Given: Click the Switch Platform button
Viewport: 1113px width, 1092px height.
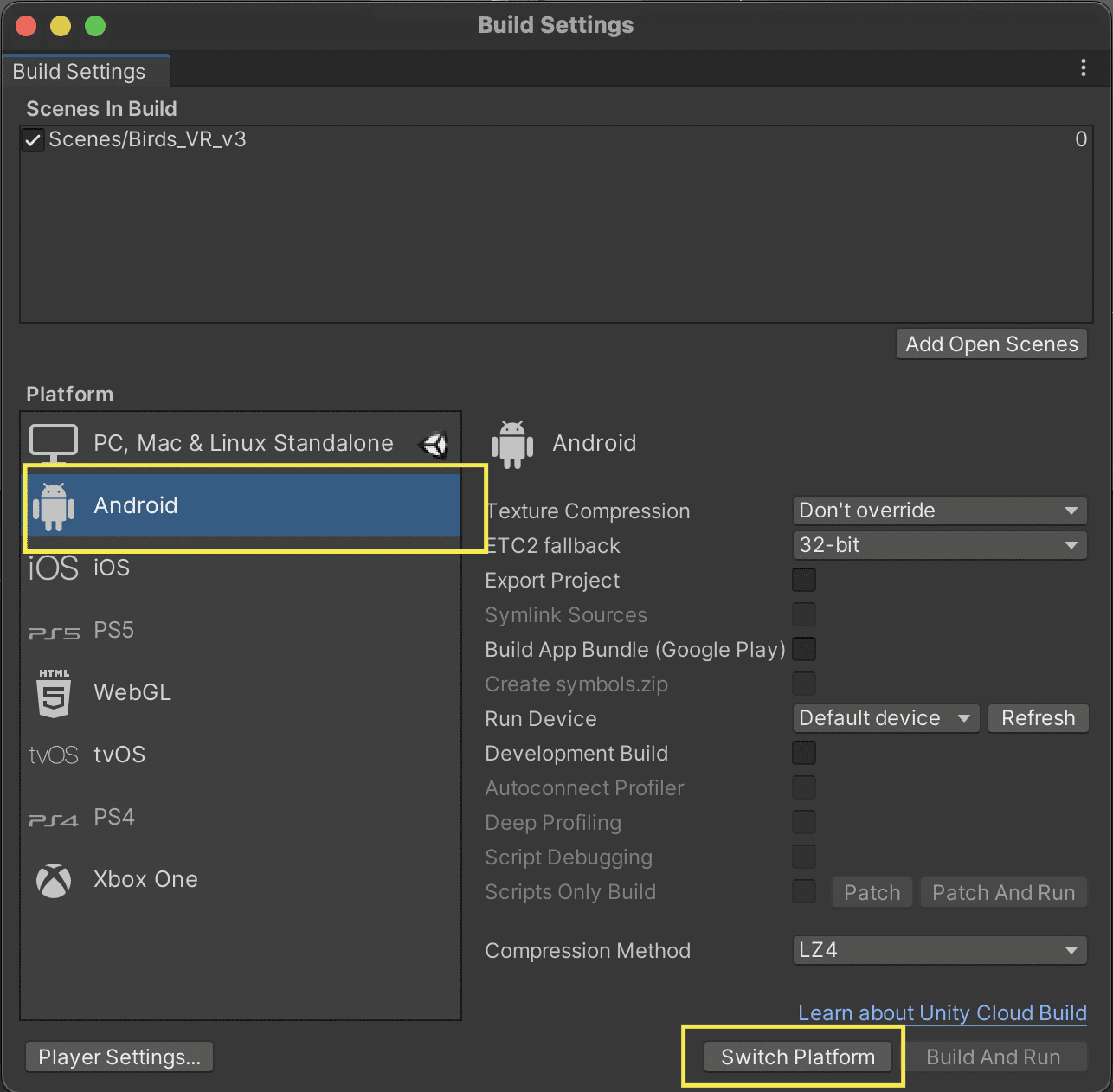Looking at the screenshot, I should point(798,1057).
